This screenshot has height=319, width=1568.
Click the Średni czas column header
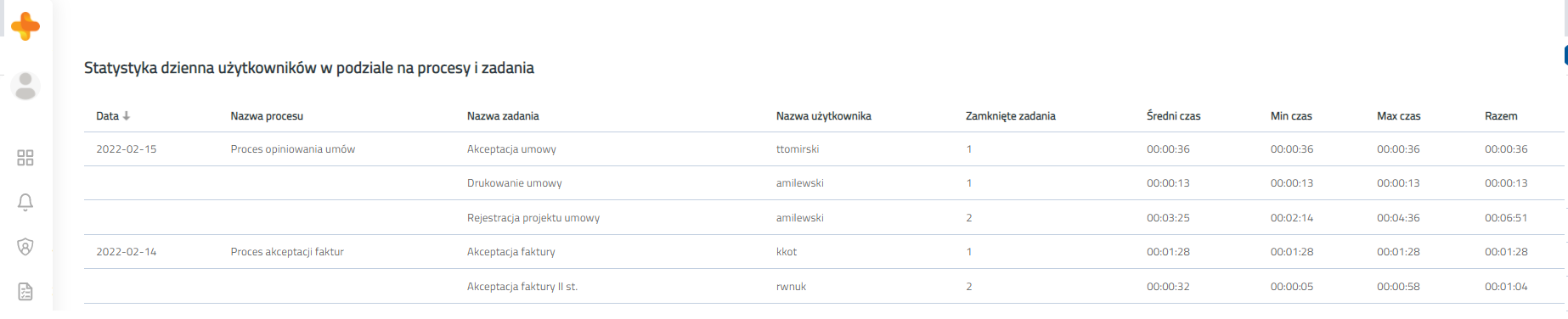[1173, 116]
